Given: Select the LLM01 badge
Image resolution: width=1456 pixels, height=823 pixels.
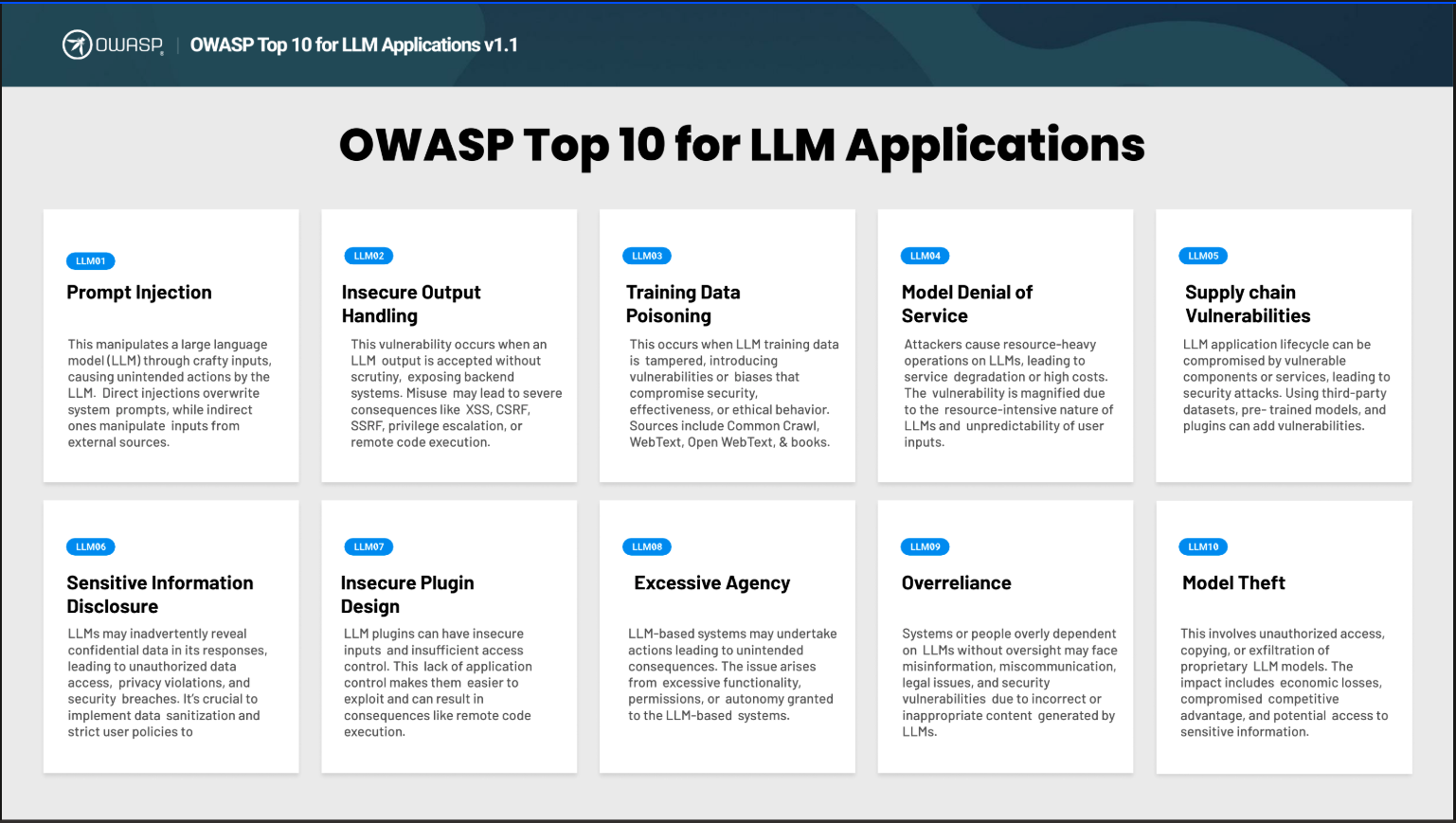Looking at the screenshot, I should 91,261.
